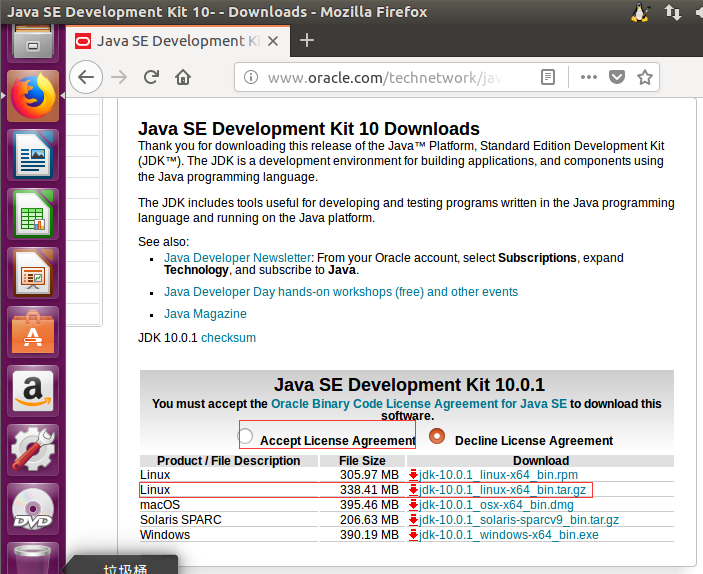This screenshot has width=703, height=574.
Task: Go back to the previous page
Action: 86,77
